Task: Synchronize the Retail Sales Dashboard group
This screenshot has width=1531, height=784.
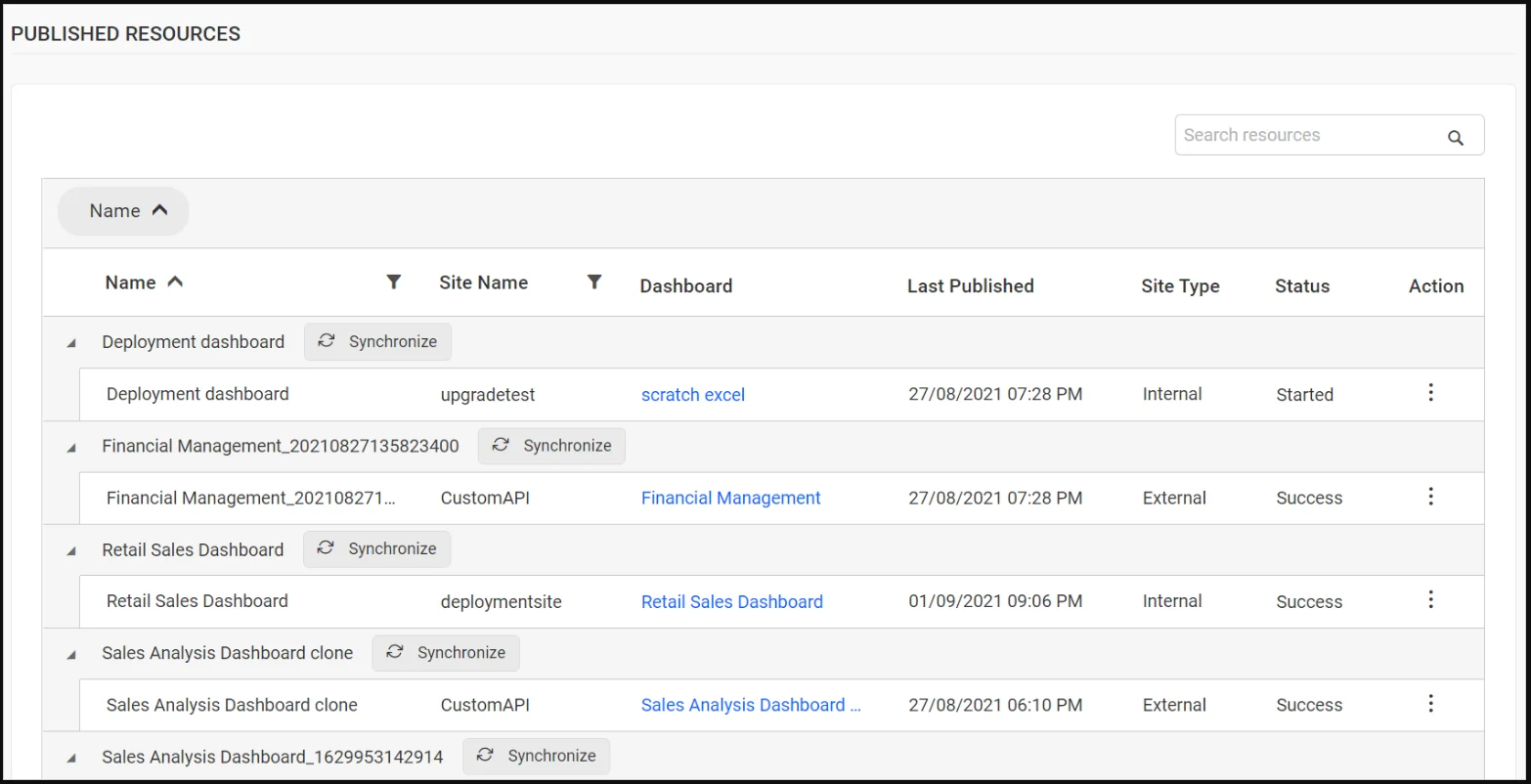Action: [376, 548]
